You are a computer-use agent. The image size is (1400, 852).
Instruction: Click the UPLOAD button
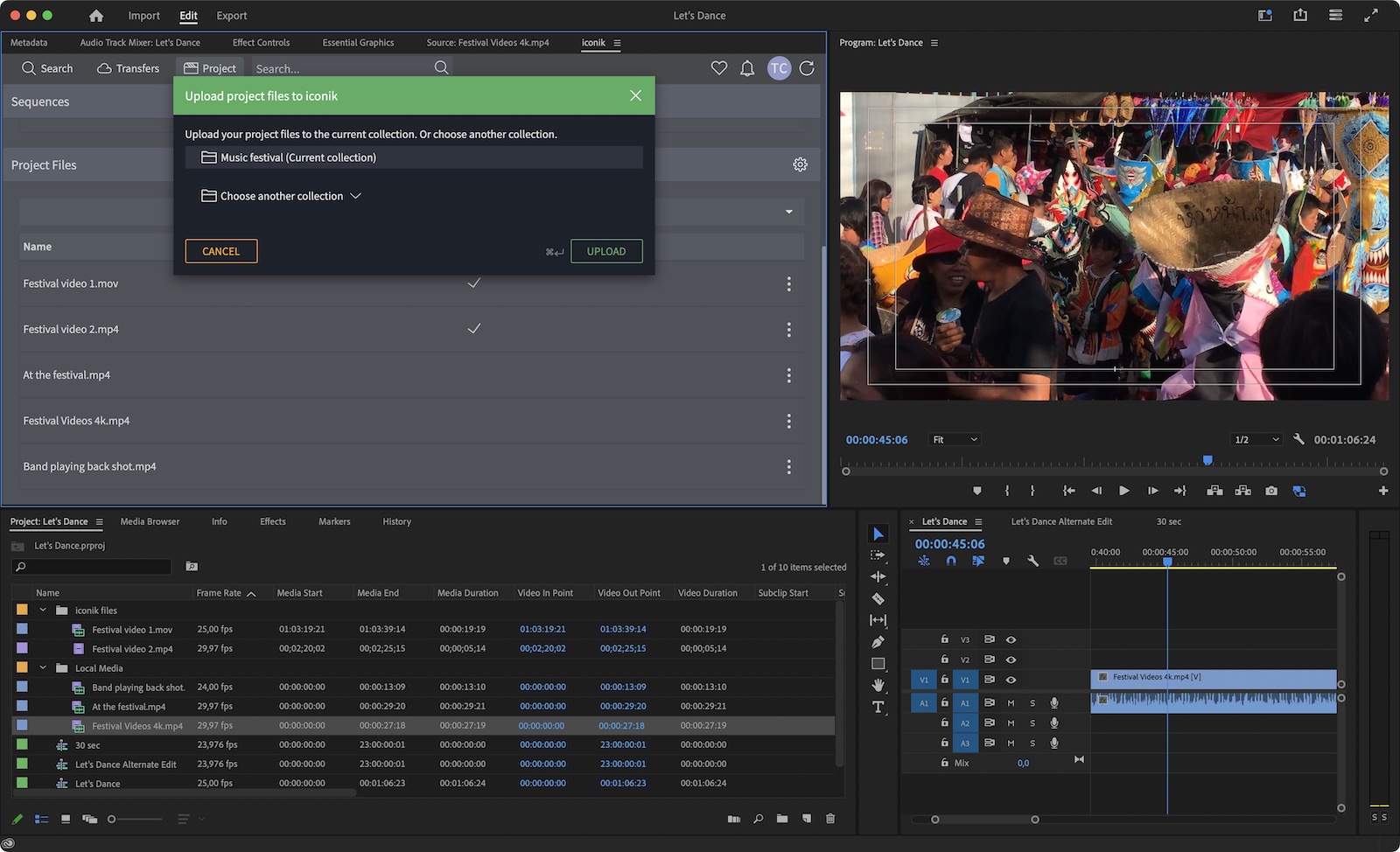pos(606,251)
